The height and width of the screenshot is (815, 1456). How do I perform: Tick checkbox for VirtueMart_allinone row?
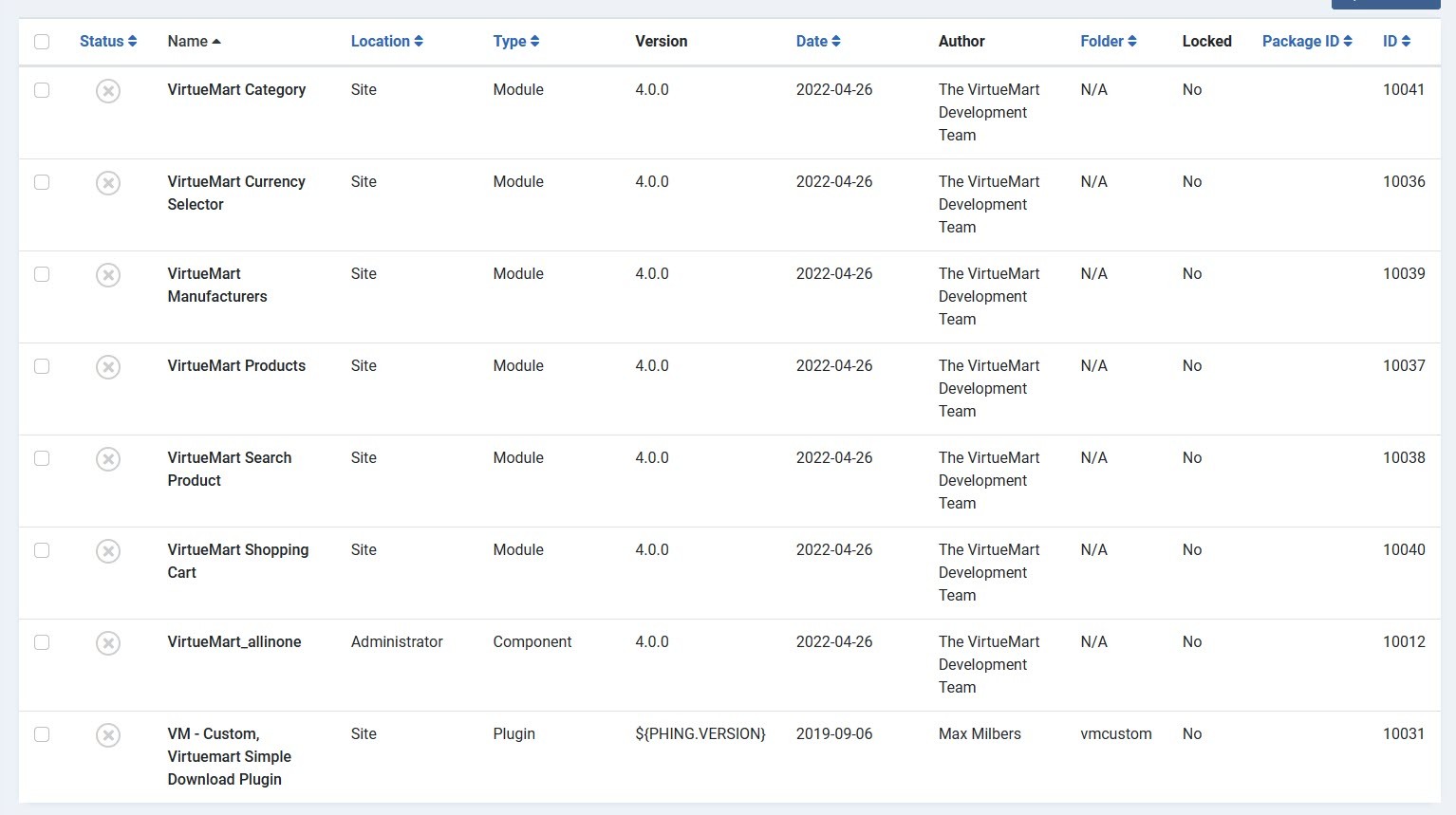point(42,642)
